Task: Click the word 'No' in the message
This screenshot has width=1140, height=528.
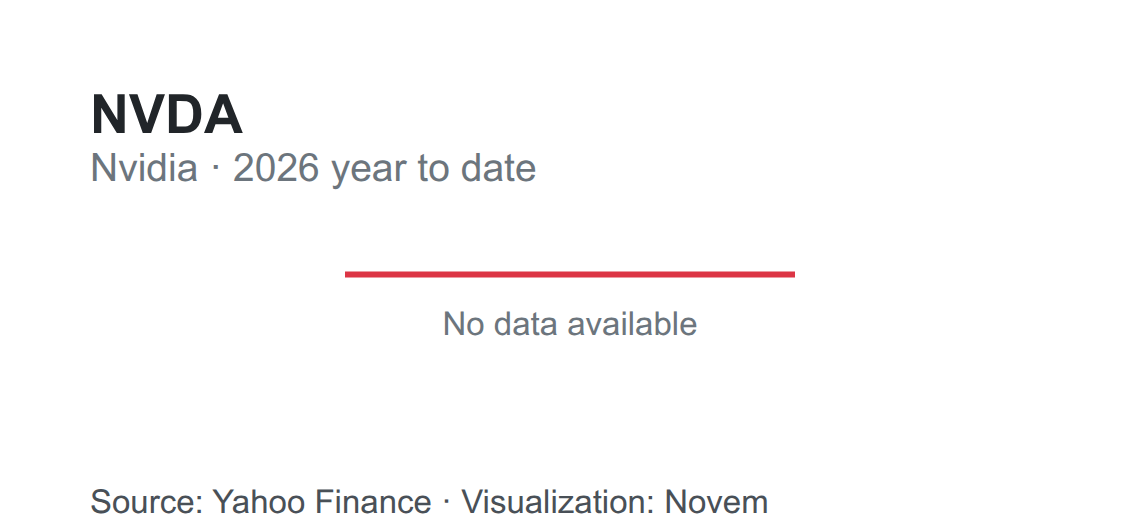Action: click(x=463, y=324)
